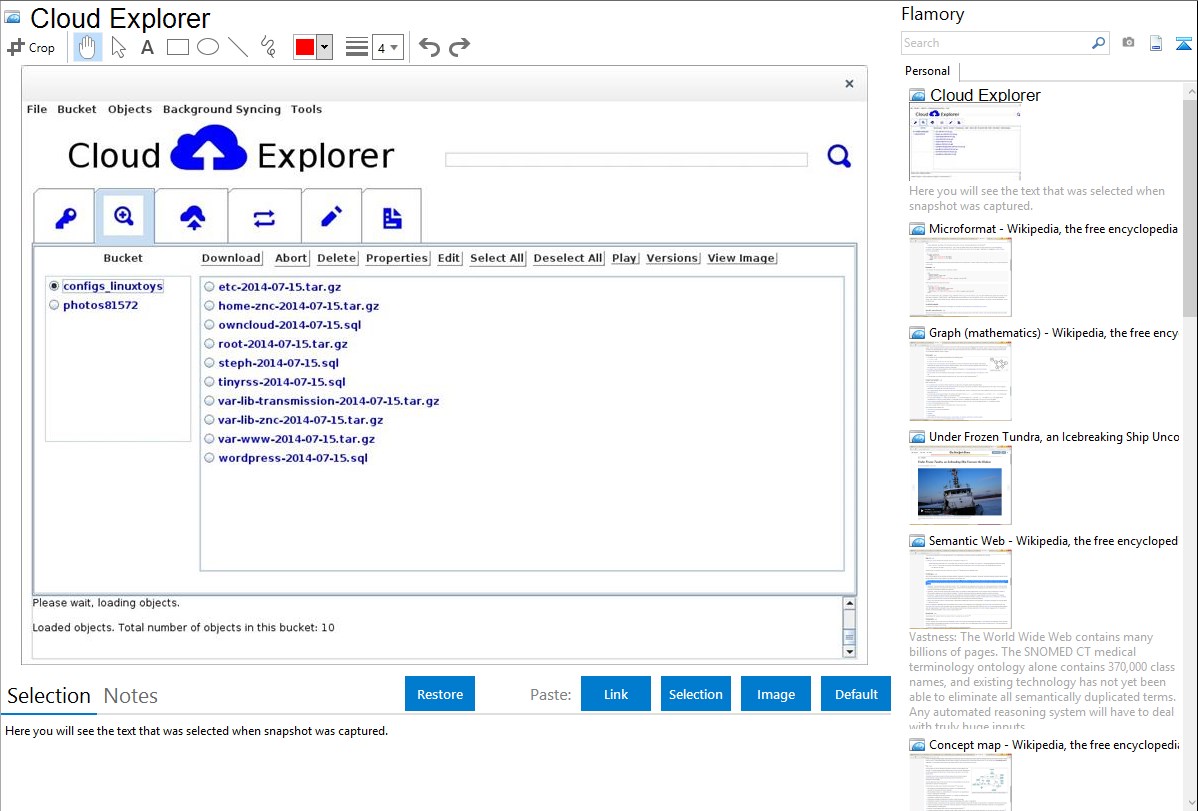Select the configs_linuxtoys bucket radio button

[x=55, y=286]
